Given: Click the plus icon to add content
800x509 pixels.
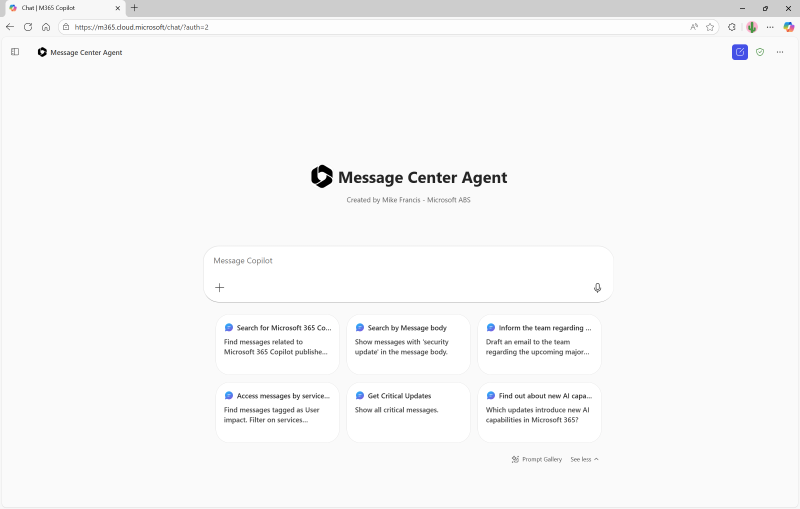Looking at the screenshot, I should pyautogui.click(x=220, y=288).
